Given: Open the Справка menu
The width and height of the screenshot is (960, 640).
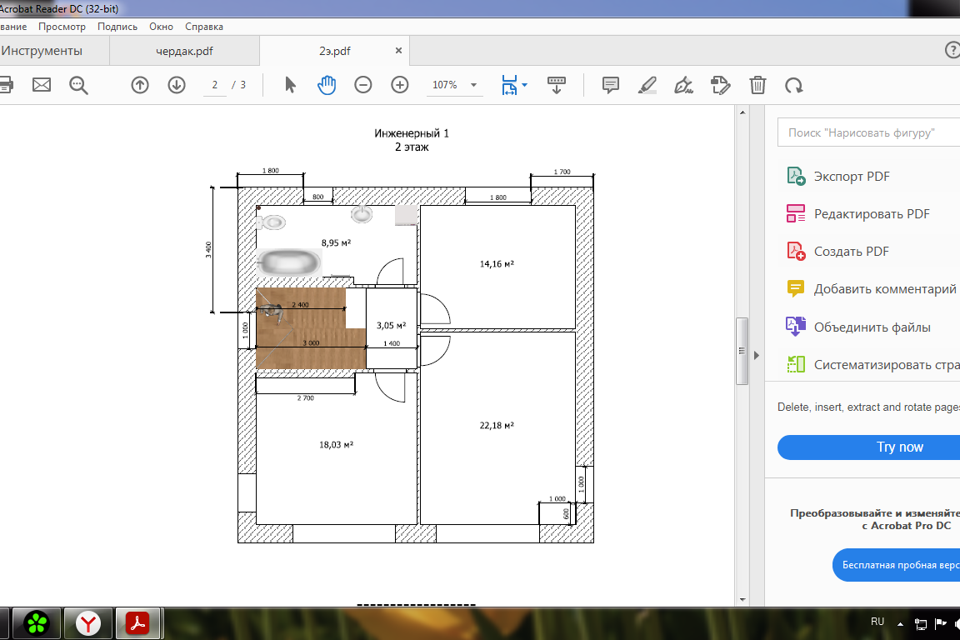Looking at the screenshot, I should click(x=204, y=26).
